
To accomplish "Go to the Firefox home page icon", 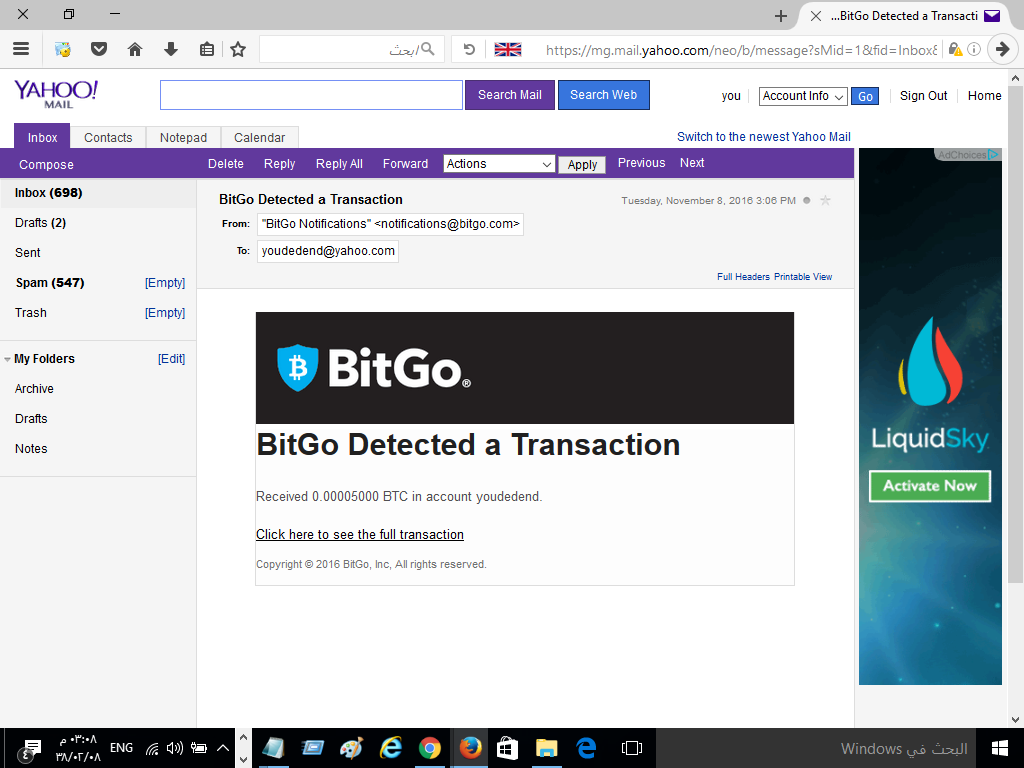I will [135, 49].
